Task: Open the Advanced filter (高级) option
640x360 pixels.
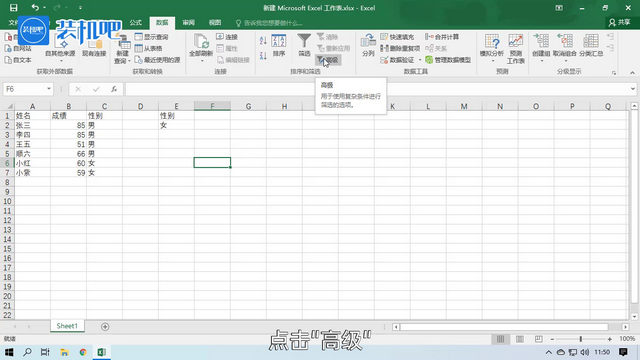Action: pos(328,60)
